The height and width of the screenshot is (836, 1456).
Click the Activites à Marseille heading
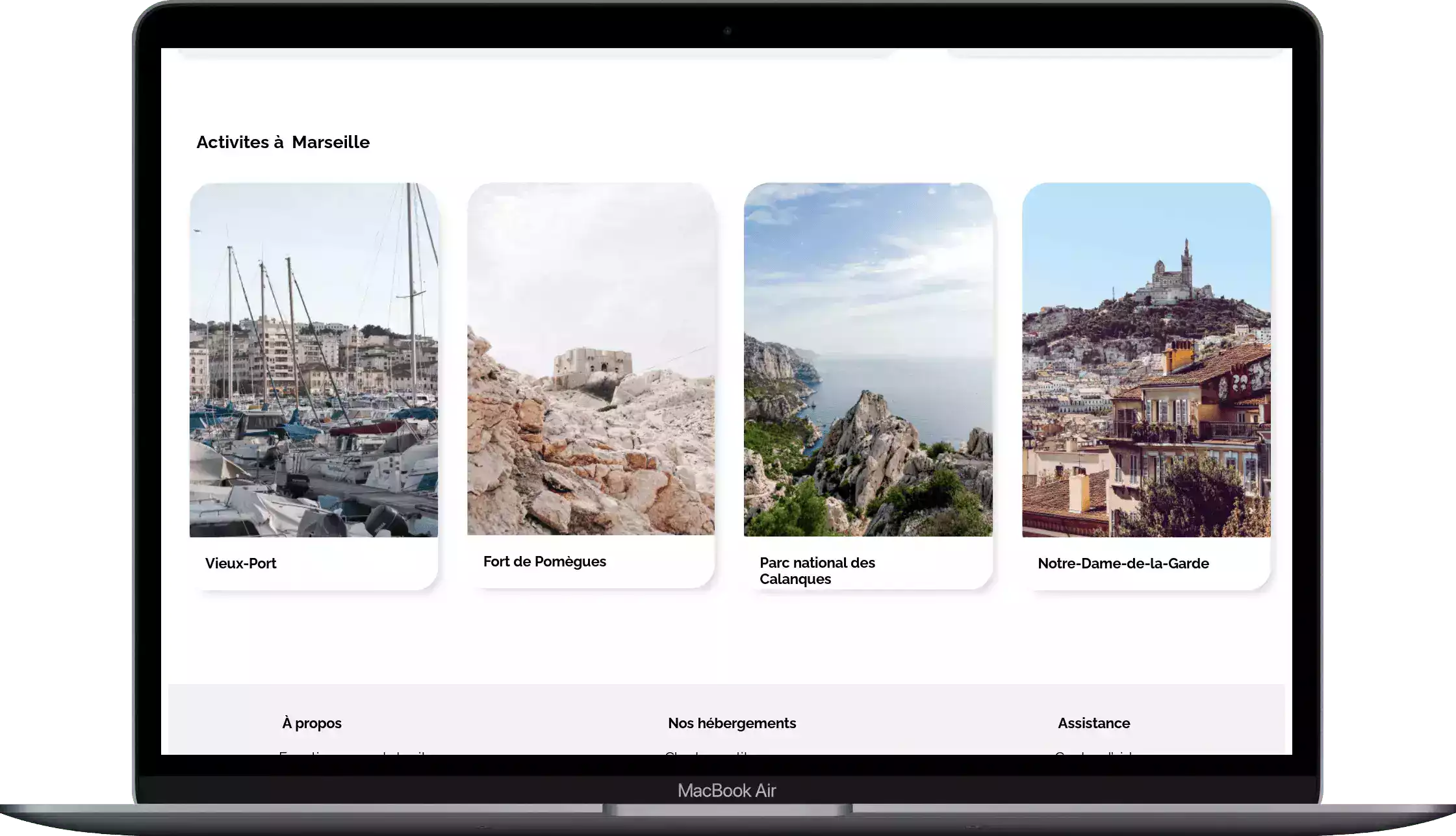point(283,142)
